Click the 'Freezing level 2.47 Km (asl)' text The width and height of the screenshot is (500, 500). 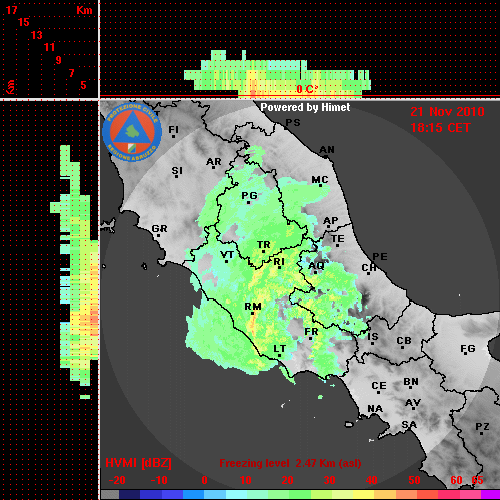(290, 463)
